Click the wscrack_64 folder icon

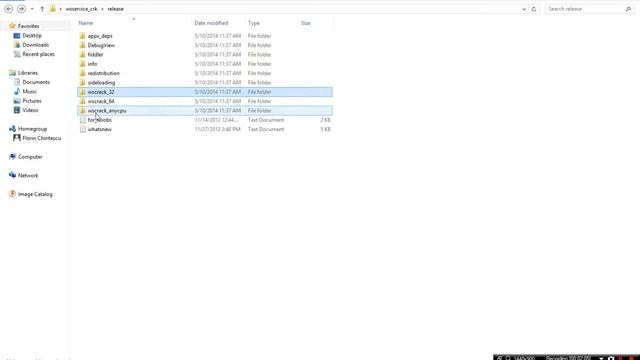coord(82,101)
